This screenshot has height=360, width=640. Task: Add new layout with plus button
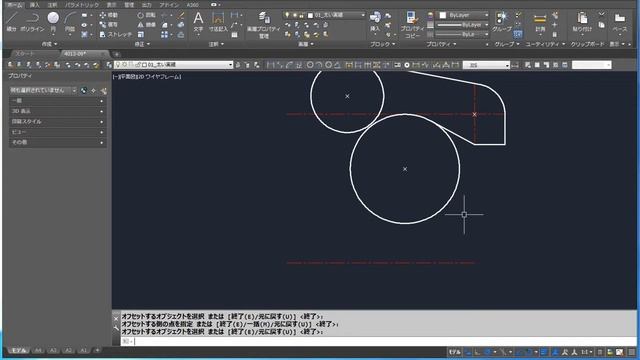pyautogui.click(x=97, y=350)
